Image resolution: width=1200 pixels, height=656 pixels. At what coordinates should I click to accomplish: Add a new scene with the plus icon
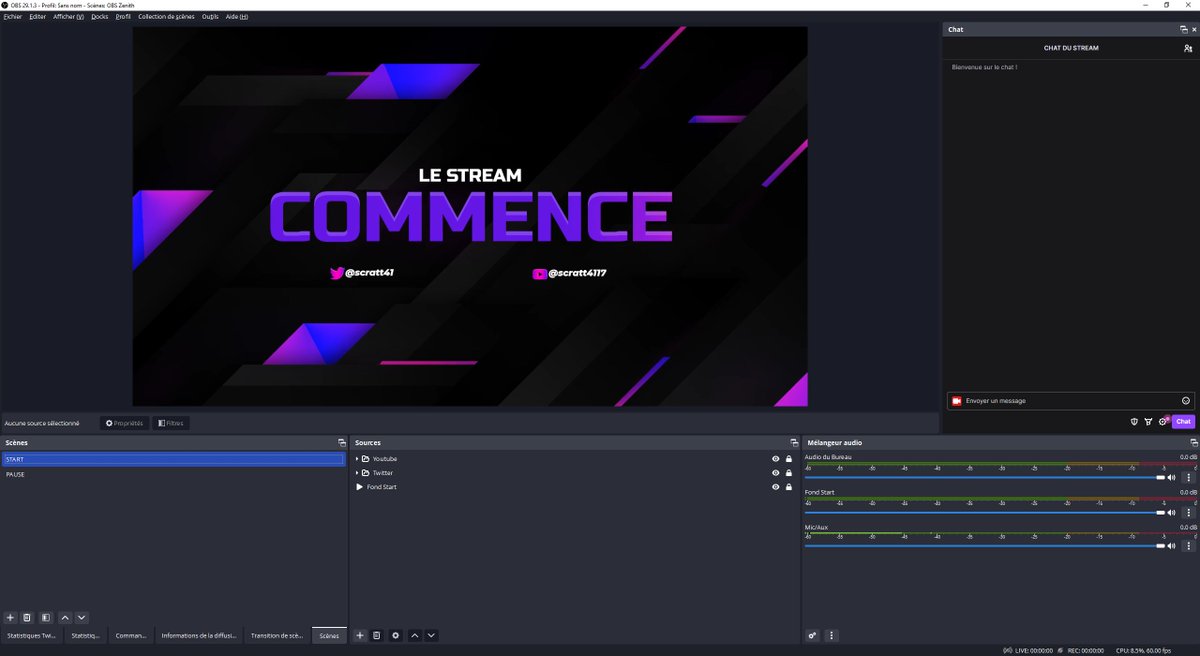(10, 618)
